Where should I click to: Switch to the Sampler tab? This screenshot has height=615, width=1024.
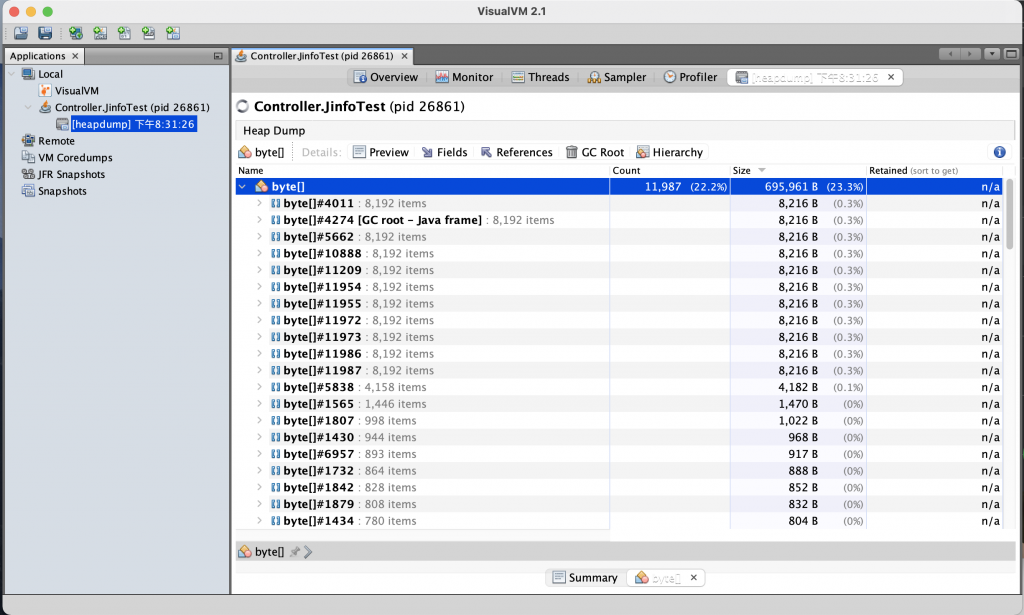click(616, 77)
